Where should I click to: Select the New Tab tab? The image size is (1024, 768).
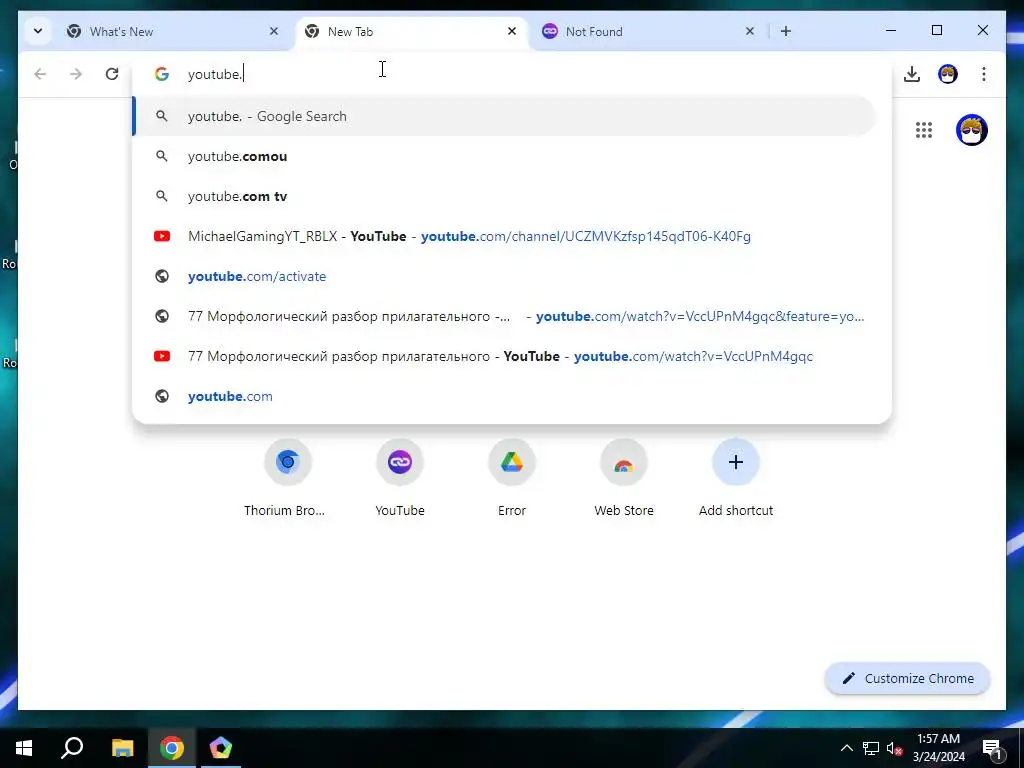[411, 31]
